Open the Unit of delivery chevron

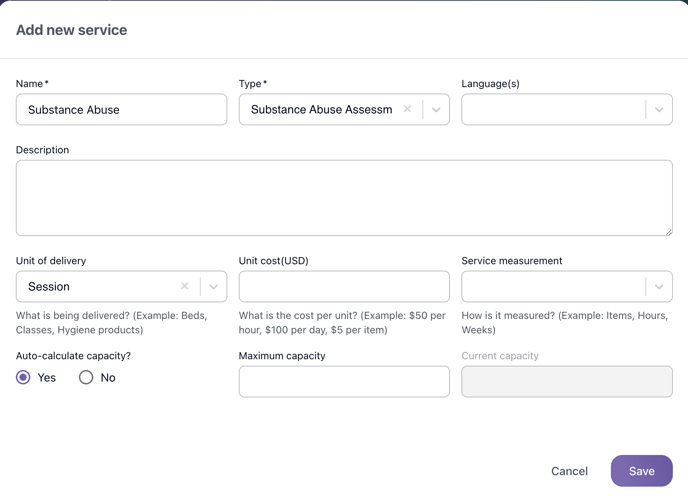213,287
